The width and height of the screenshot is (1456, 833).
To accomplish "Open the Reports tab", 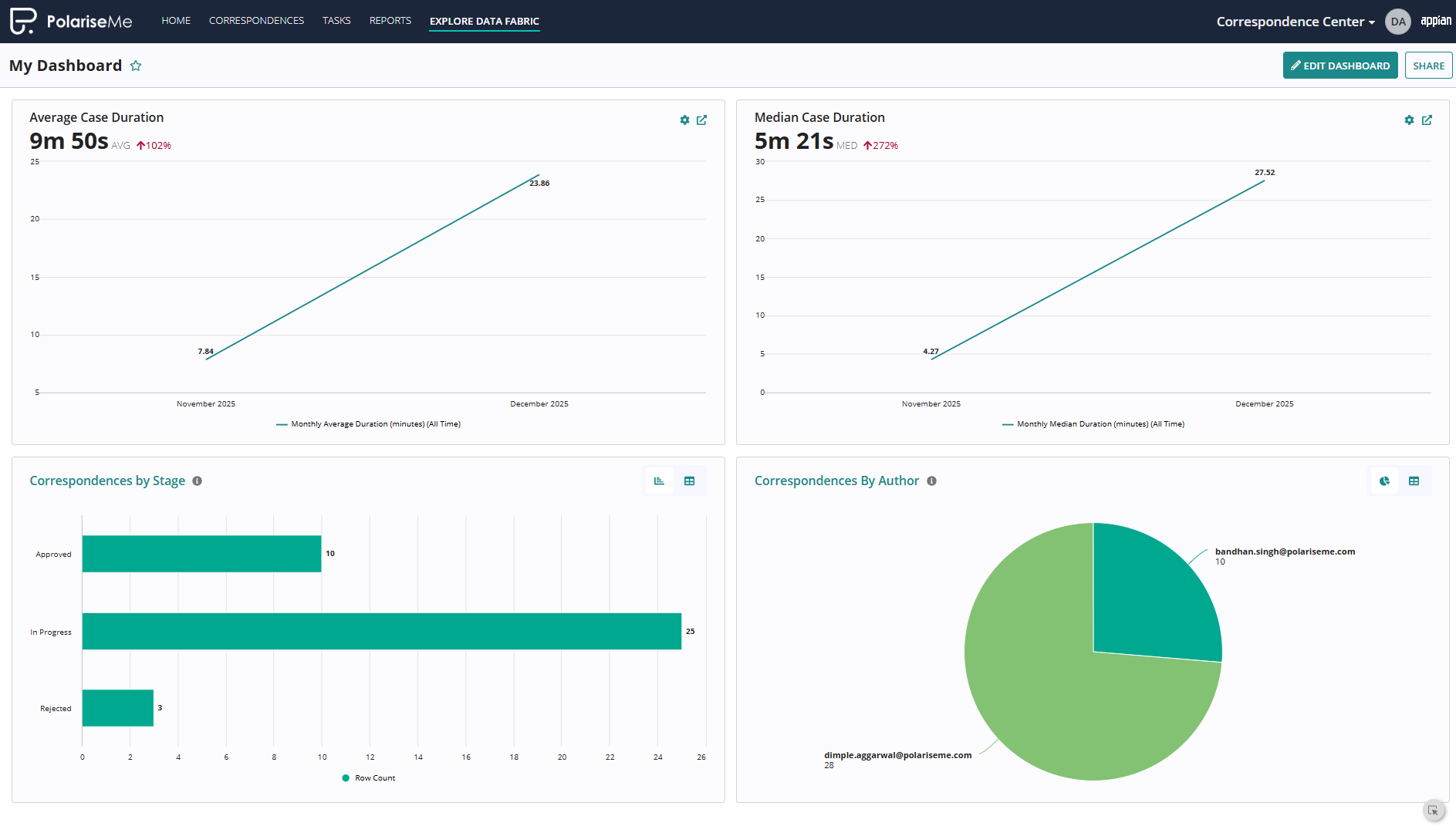I will point(390,21).
